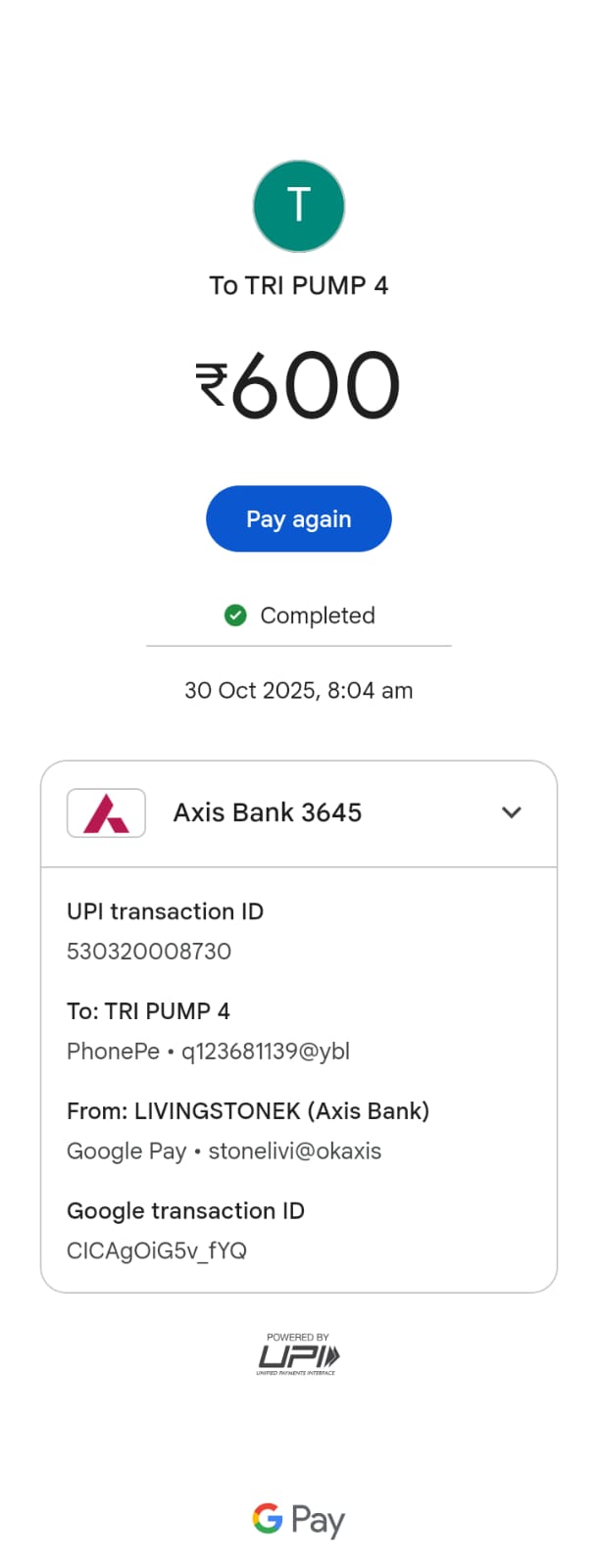Click the Completed status text
This screenshot has width=598, height=1568.
click(317, 615)
